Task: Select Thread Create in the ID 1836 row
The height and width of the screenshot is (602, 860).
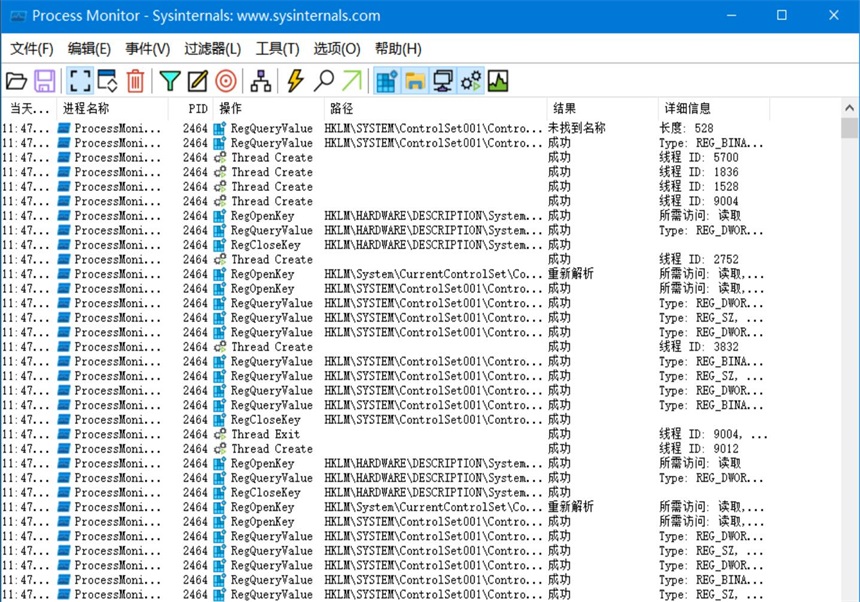Action: [272, 172]
